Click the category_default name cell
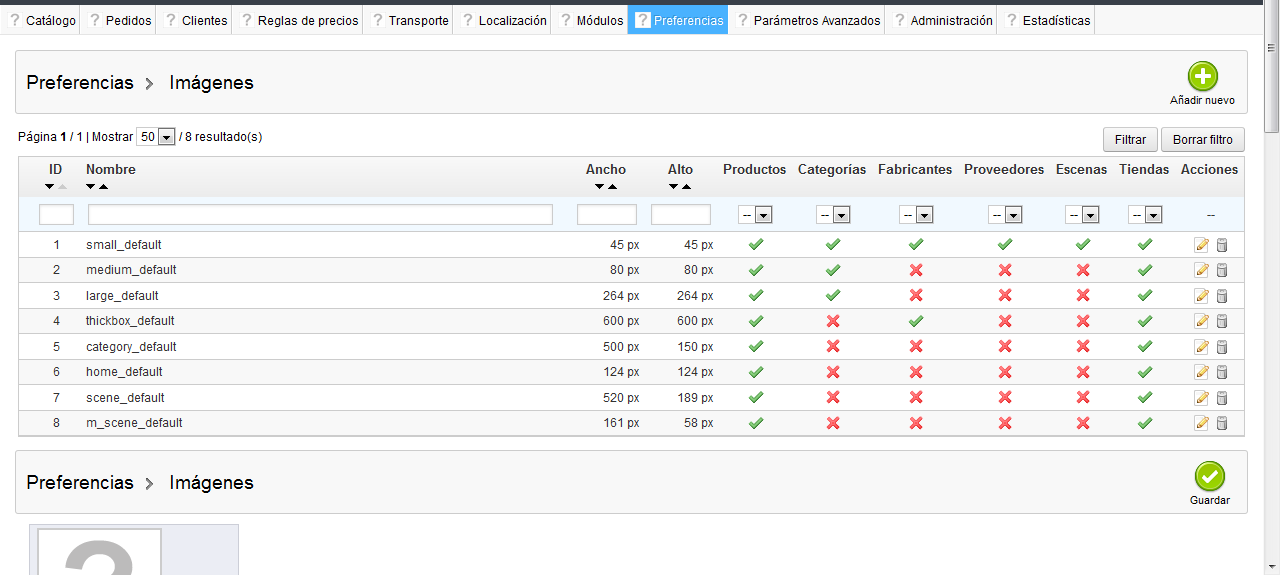Screen dimensions: 1280x575 (x=131, y=347)
